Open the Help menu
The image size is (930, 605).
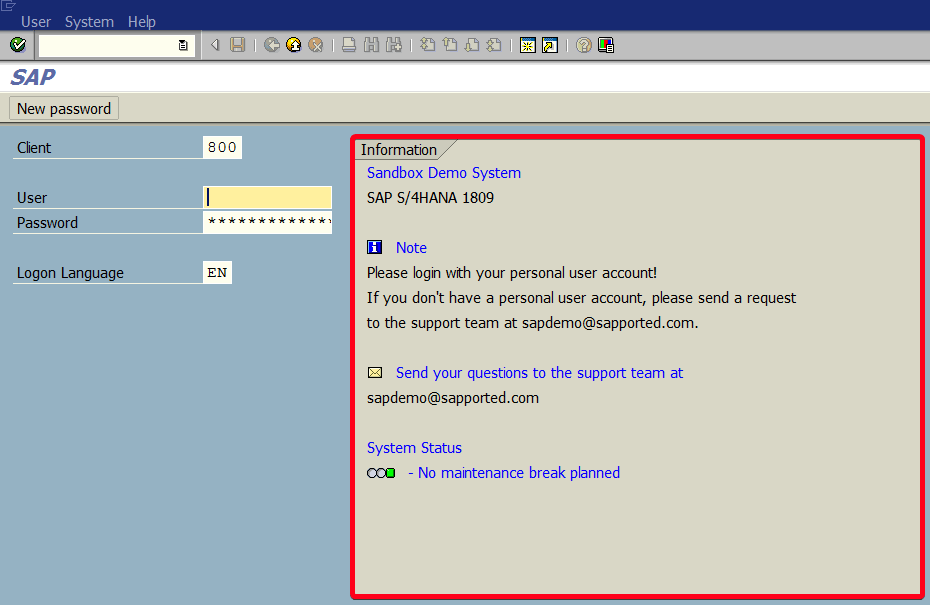[142, 21]
